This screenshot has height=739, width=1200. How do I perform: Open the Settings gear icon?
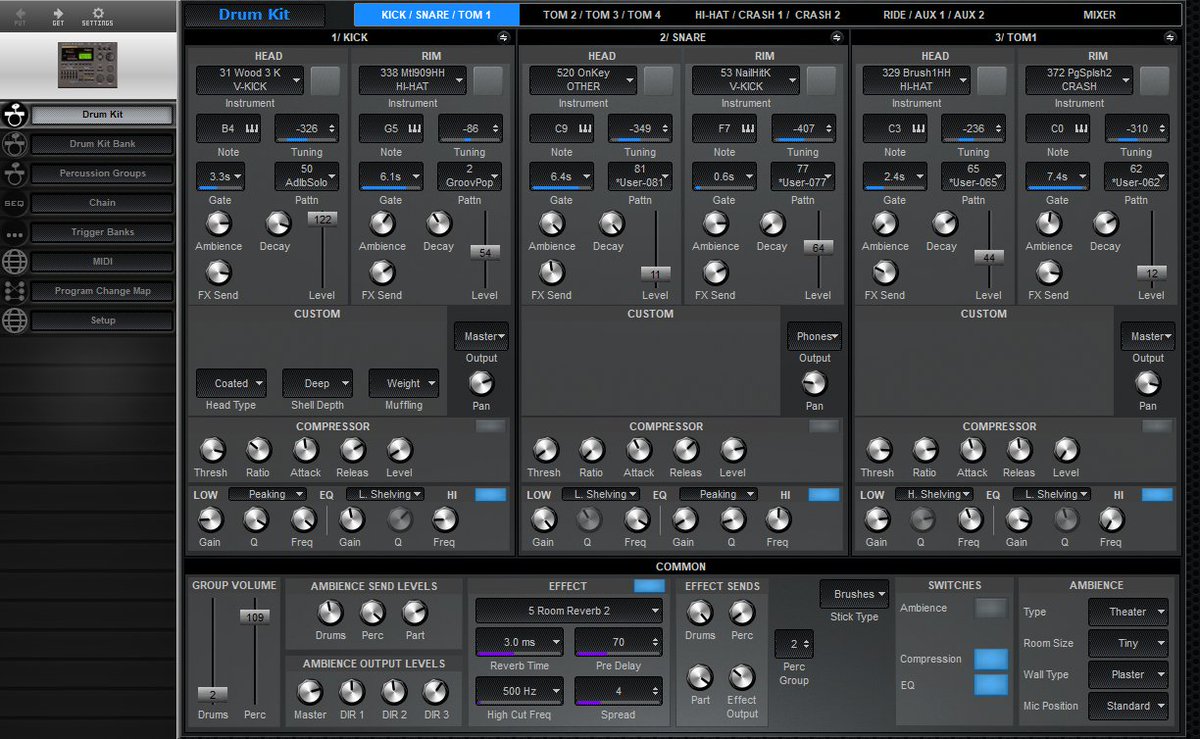point(97,12)
